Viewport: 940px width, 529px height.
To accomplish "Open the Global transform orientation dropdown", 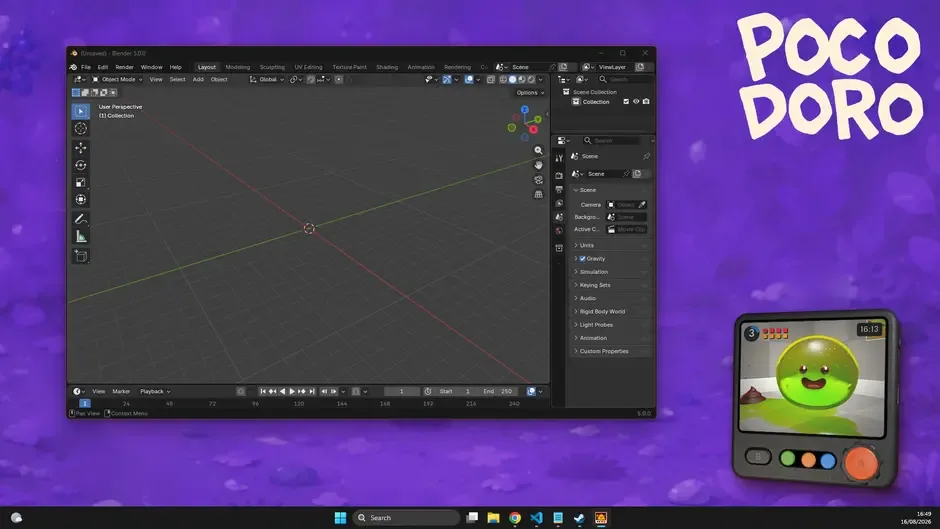I will pyautogui.click(x=267, y=79).
